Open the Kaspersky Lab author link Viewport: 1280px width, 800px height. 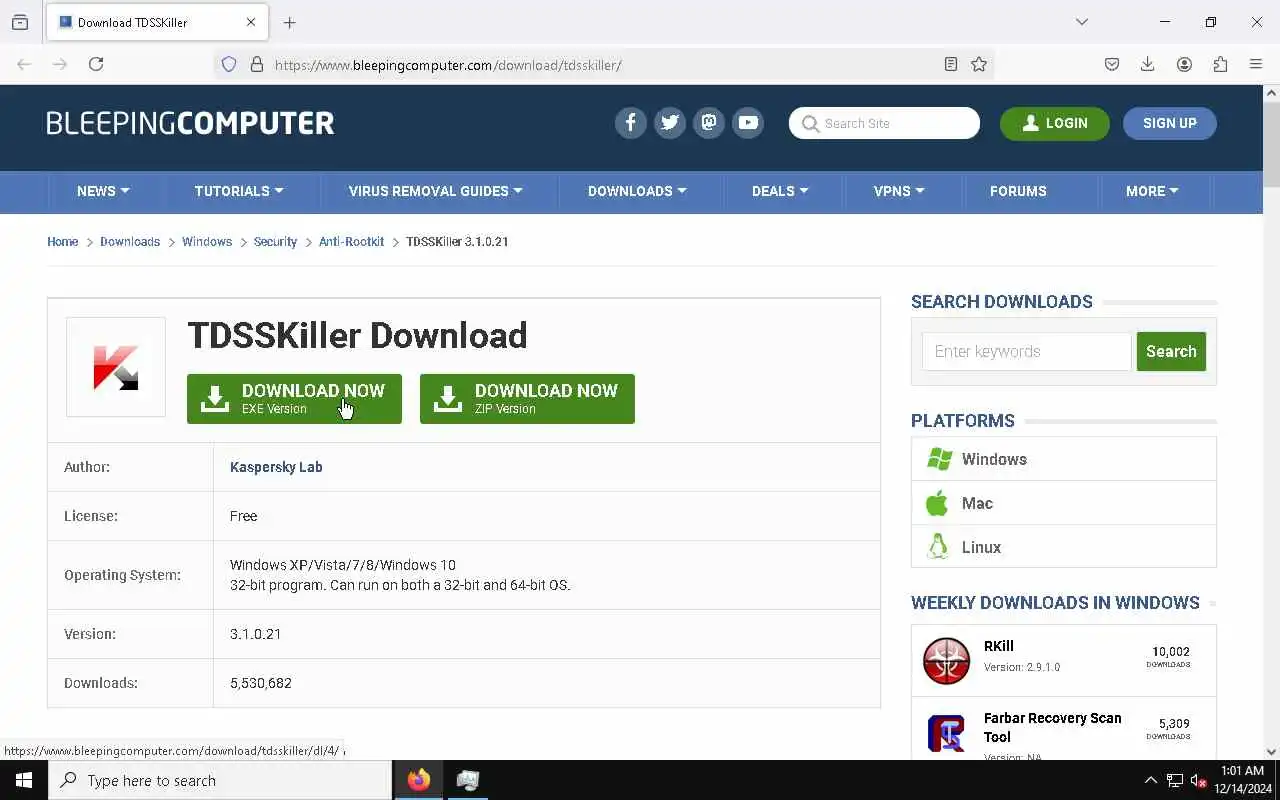(x=276, y=467)
